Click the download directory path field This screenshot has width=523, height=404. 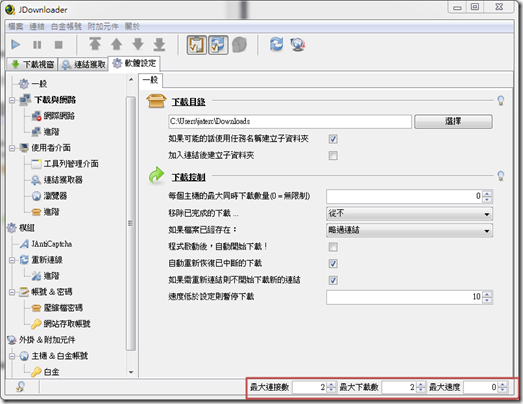[x=290, y=121]
